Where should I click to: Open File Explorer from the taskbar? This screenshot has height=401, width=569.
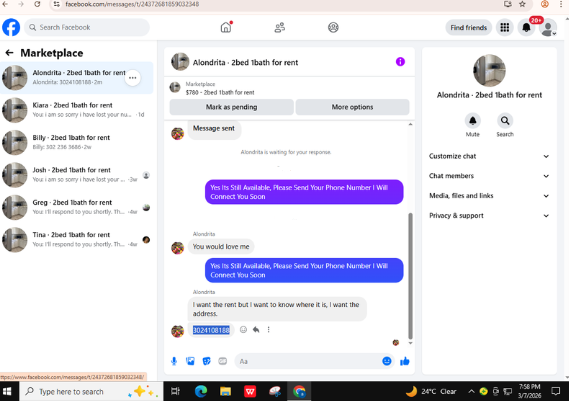[x=225, y=391]
